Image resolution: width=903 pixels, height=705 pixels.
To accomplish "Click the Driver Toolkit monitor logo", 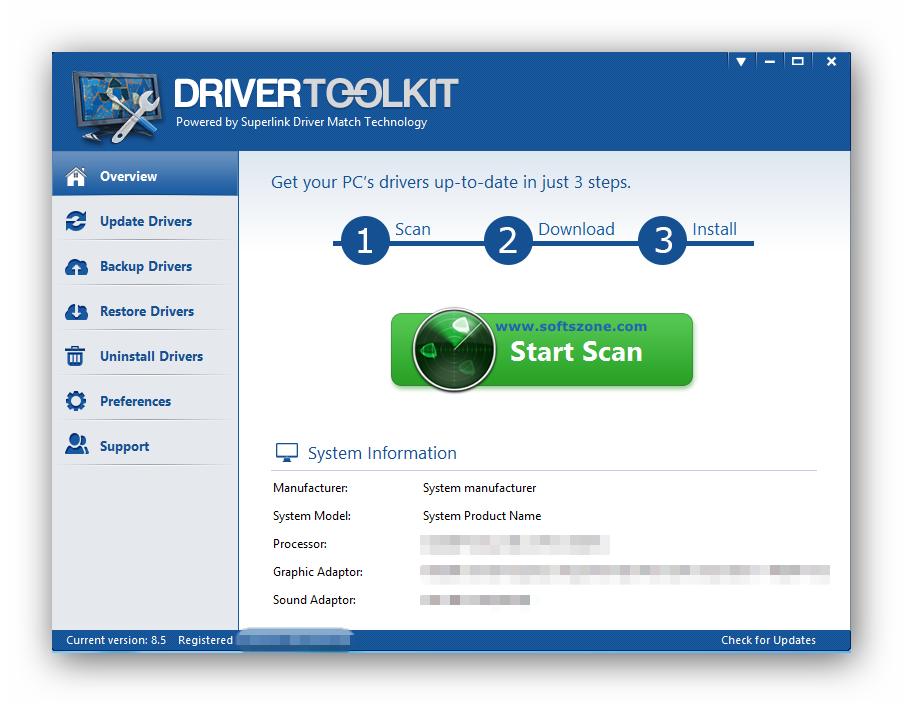I will click(117, 107).
